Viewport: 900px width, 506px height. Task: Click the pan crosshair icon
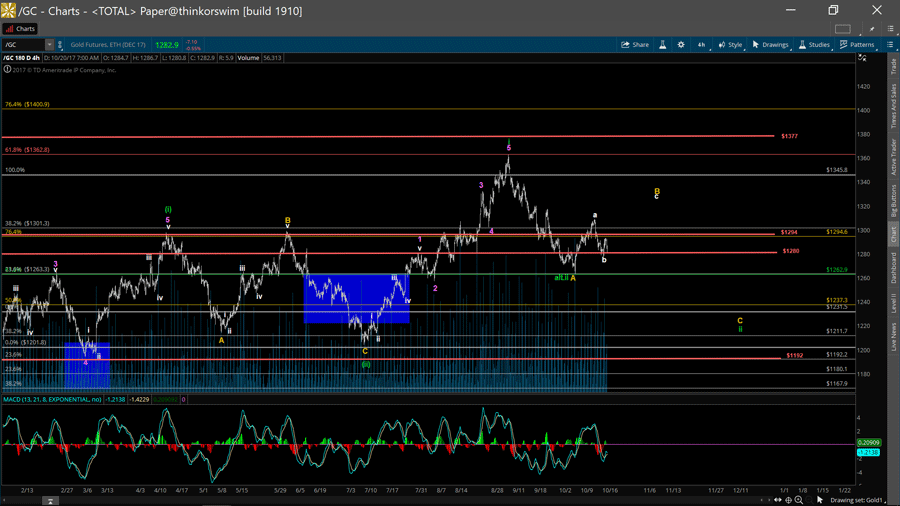[x=788, y=500]
